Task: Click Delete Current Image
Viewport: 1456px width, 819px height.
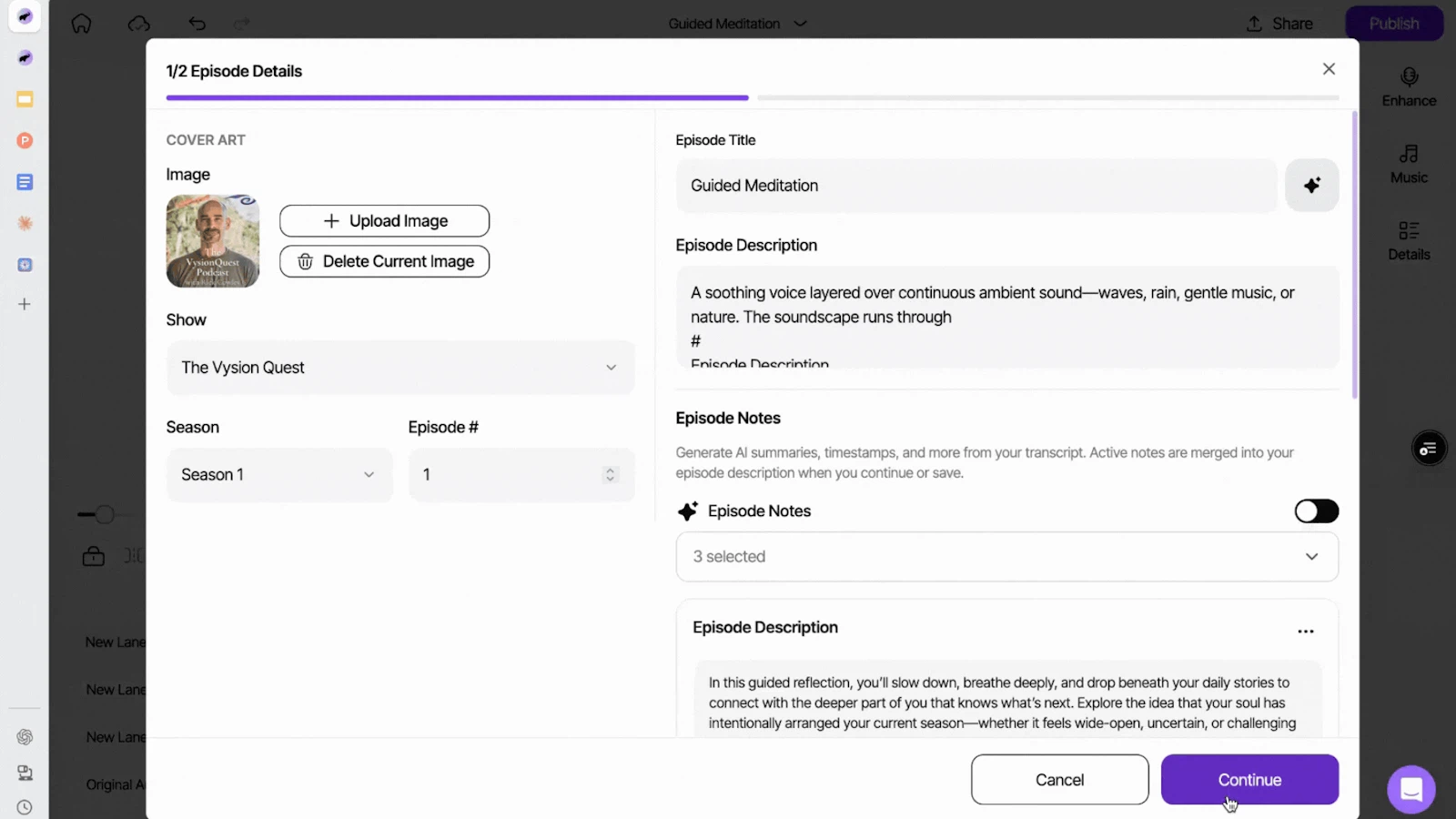Action: 384,261
